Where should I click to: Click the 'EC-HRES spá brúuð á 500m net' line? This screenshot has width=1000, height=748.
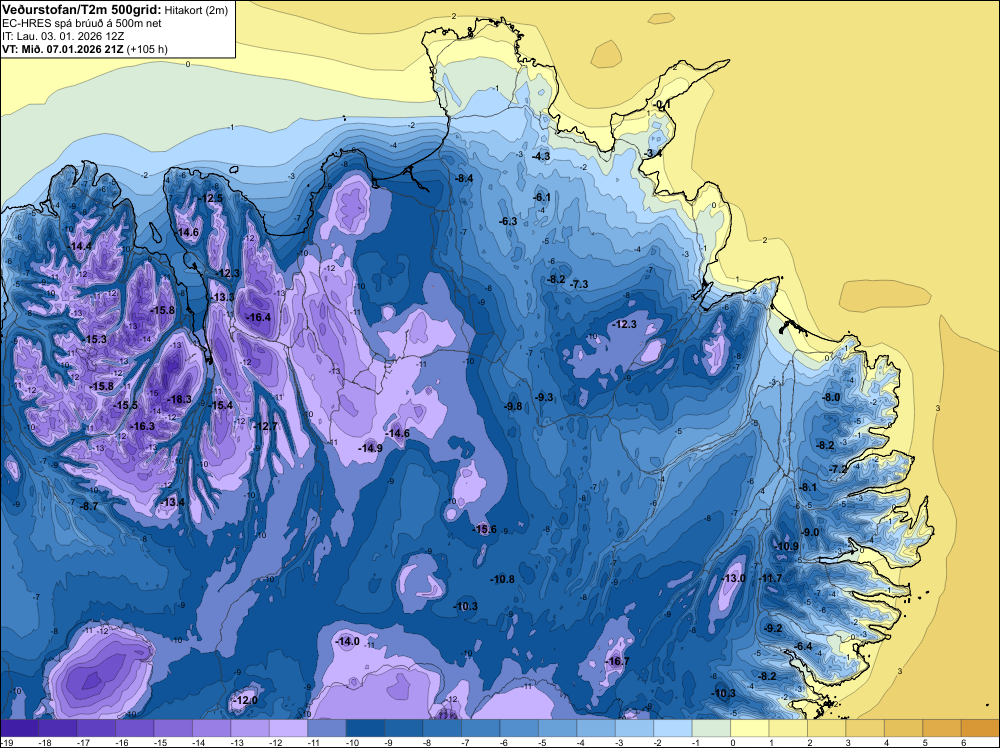[82, 23]
